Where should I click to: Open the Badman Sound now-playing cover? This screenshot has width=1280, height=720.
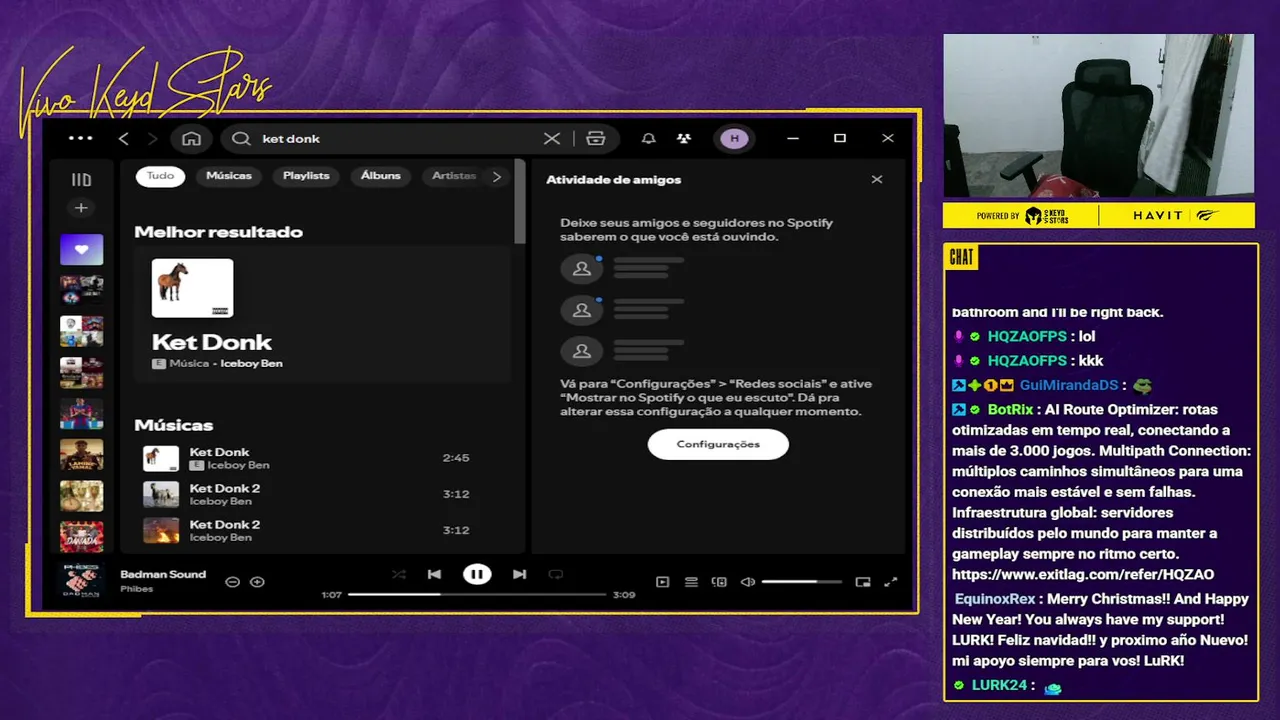[81, 581]
